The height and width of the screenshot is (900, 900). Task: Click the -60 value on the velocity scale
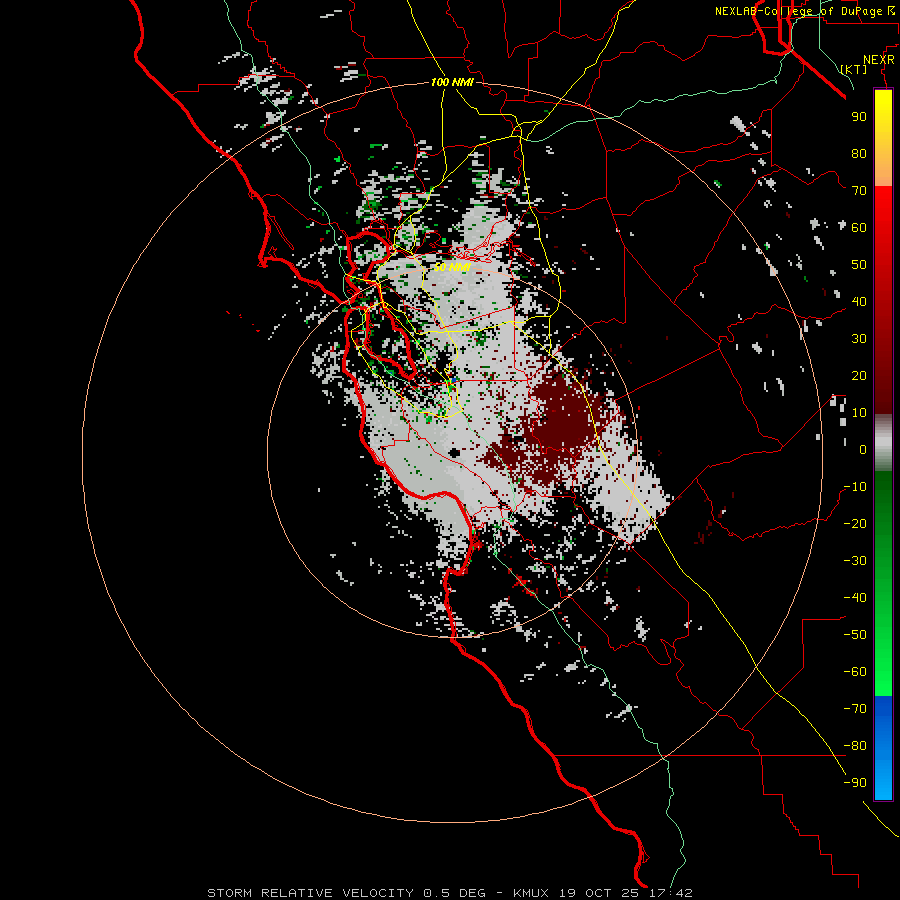click(855, 672)
